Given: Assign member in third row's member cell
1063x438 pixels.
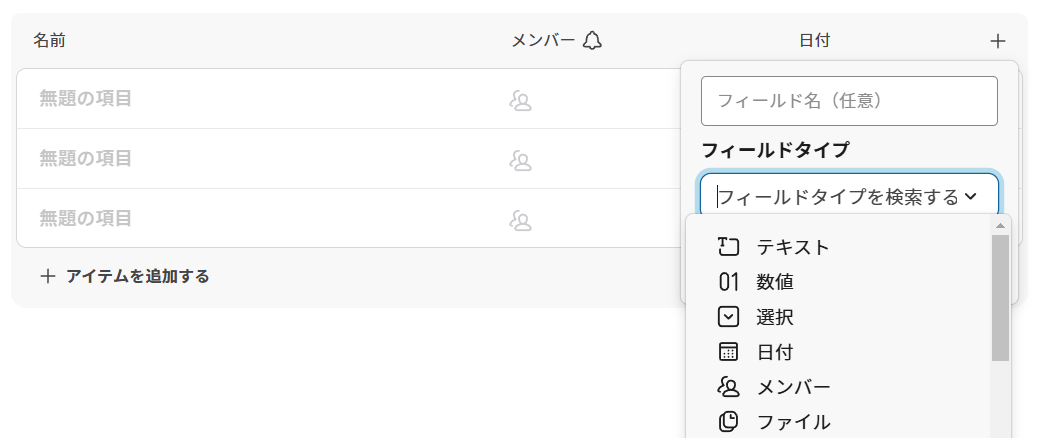Looking at the screenshot, I should point(520,220).
